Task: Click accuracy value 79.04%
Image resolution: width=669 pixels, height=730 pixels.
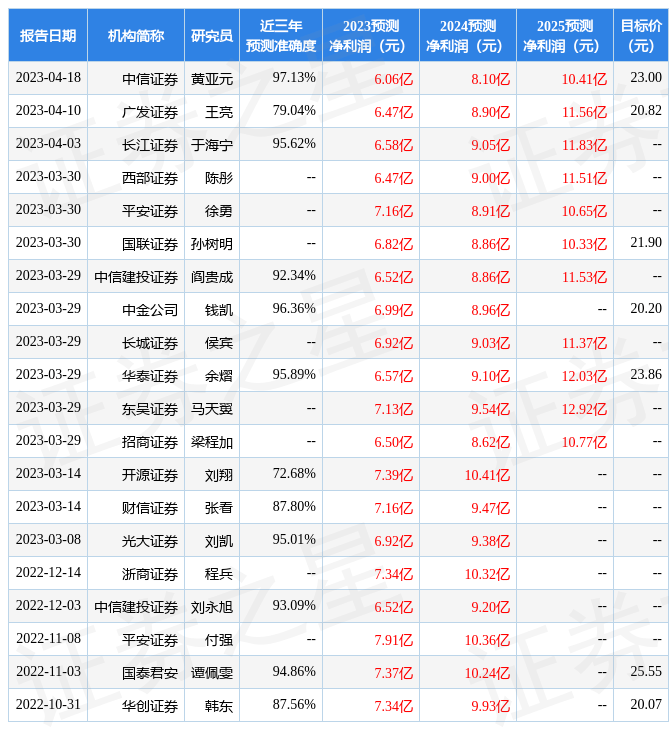Action: tap(294, 111)
